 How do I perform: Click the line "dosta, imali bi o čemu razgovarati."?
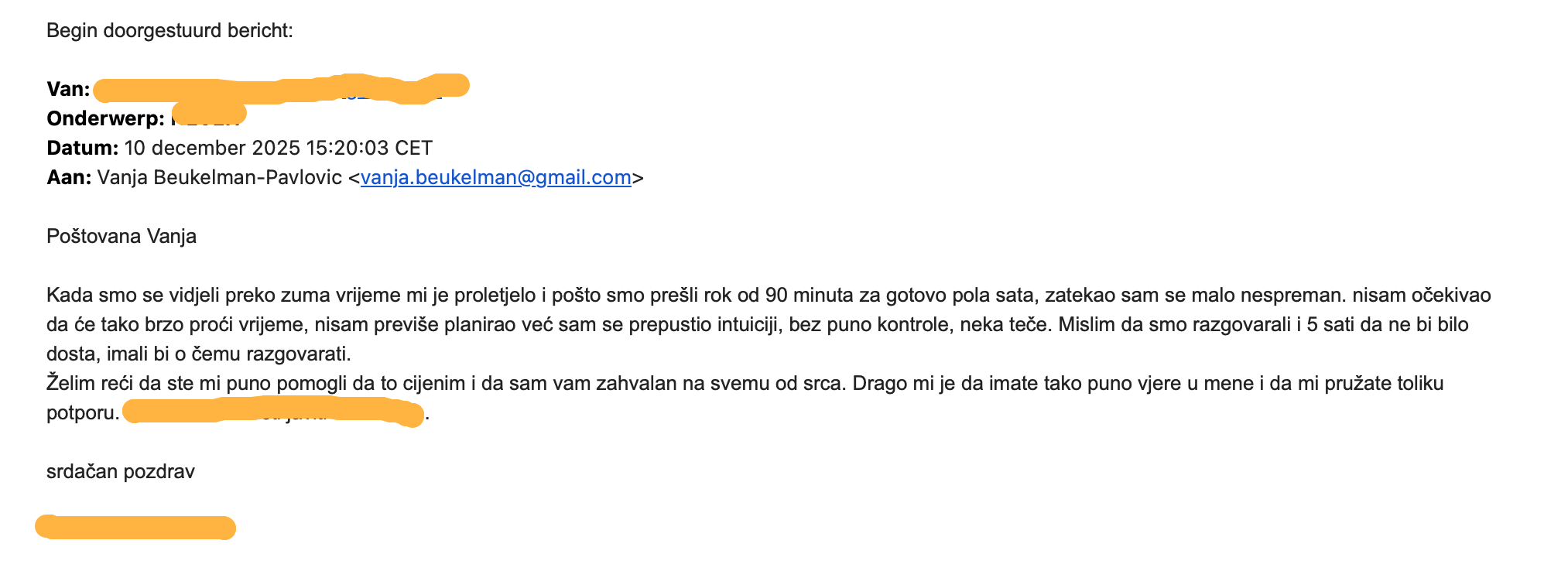tap(199, 354)
